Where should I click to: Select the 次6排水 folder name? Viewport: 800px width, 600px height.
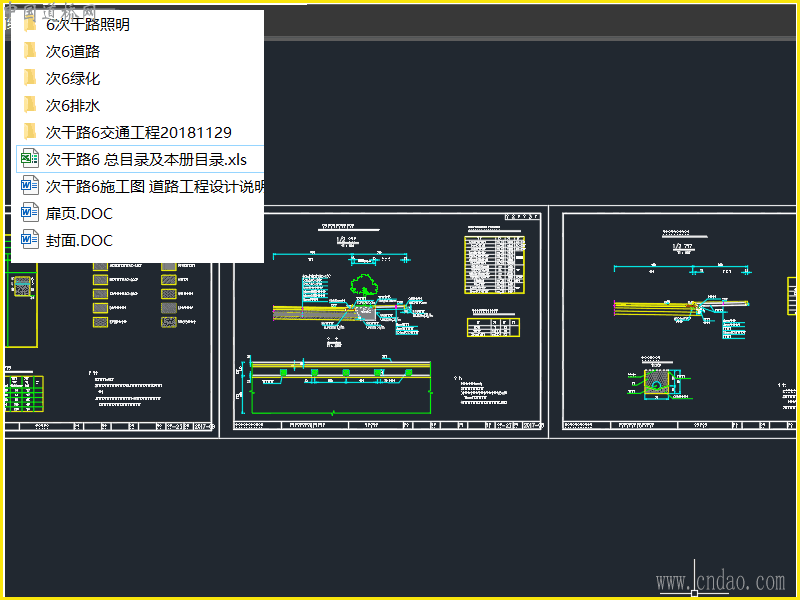73,106
